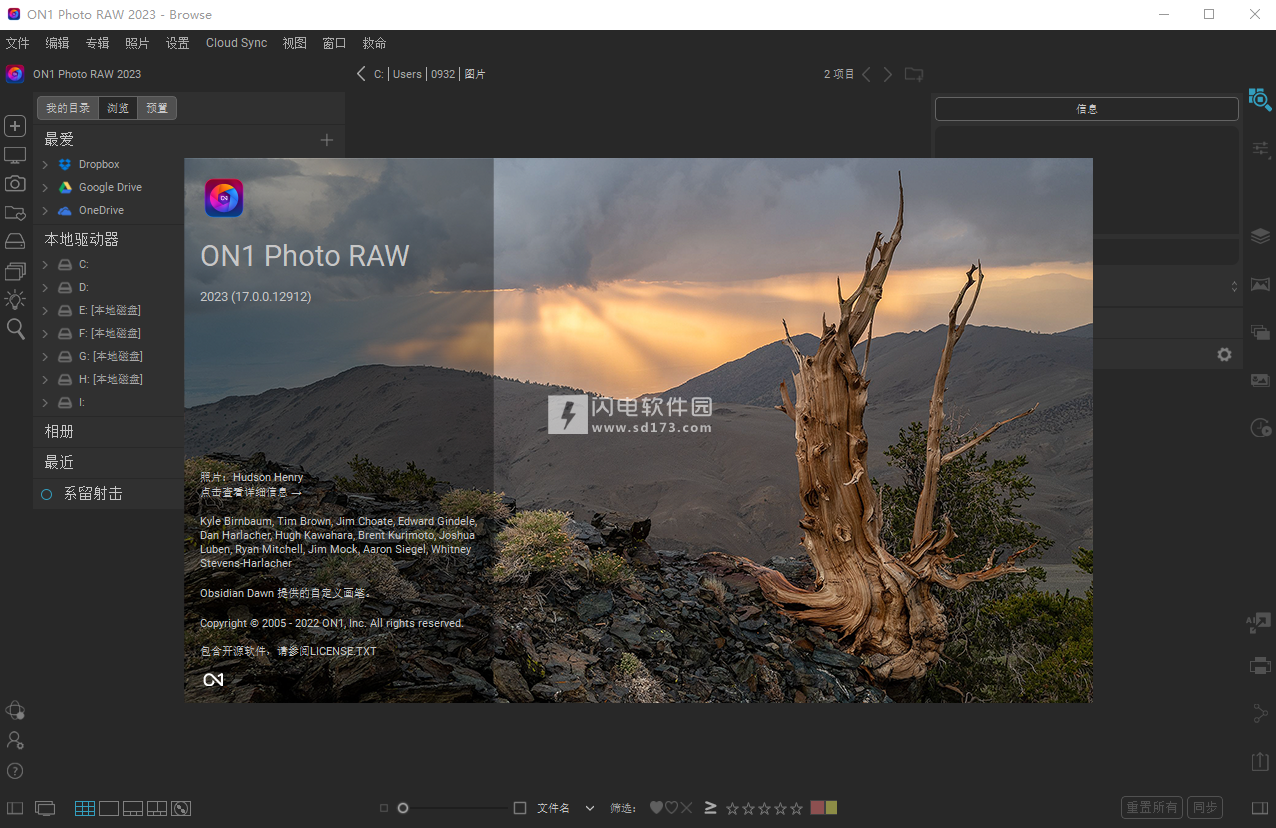Click the folder icon beside item count
This screenshot has height=828, width=1276.
pyautogui.click(x=914, y=74)
